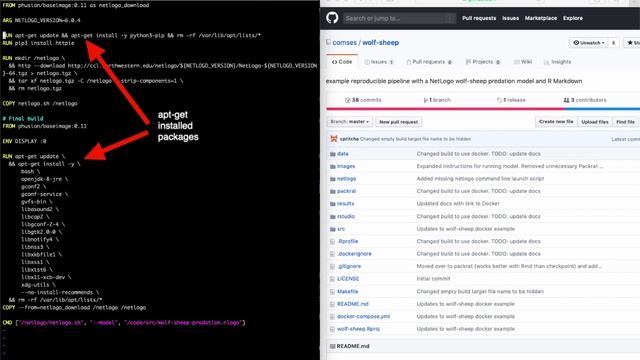Click the committer avatar icon

pos(333,139)
